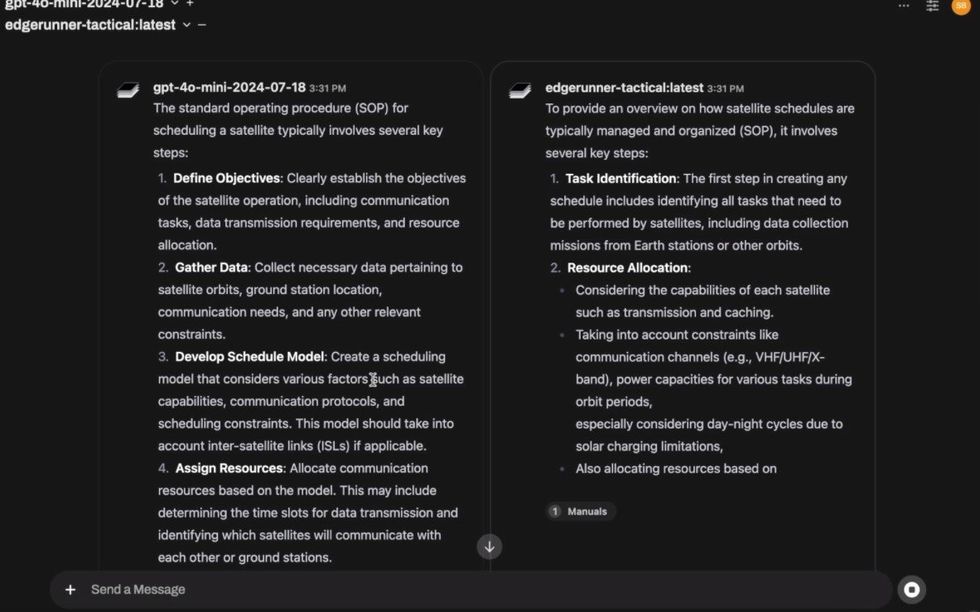Remove edgerunner-tactical model with minus icon
This screenshot has width=980, height=612.
(x=202, y=24)
